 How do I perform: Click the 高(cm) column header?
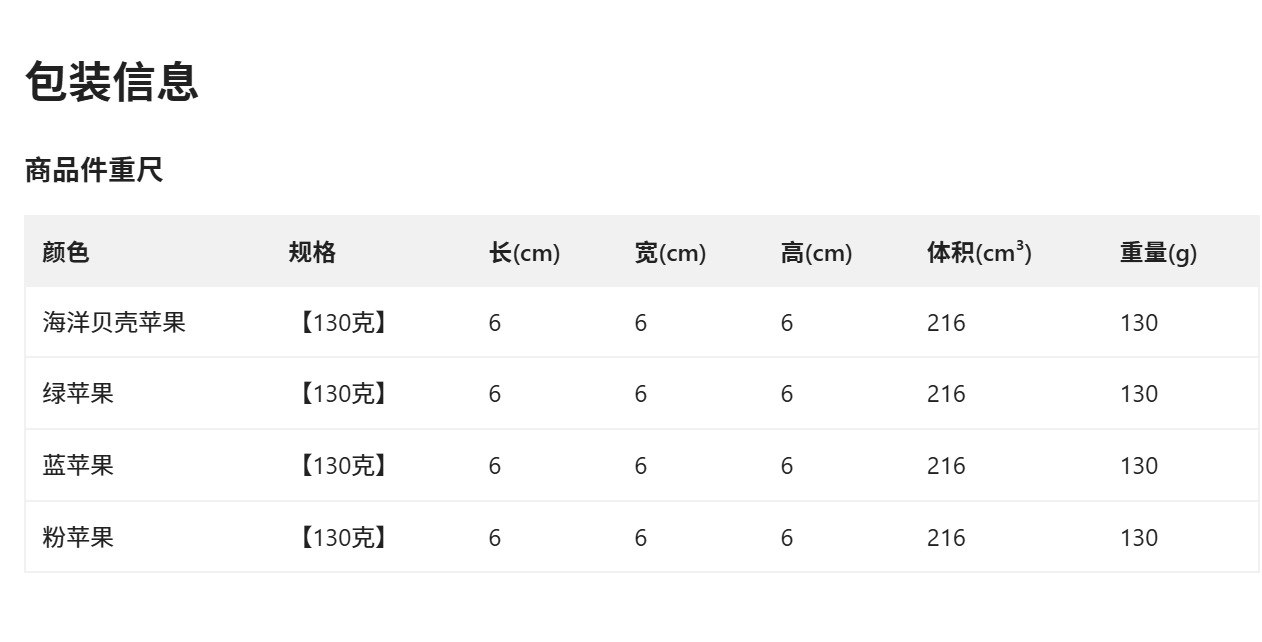pos(816,253)
